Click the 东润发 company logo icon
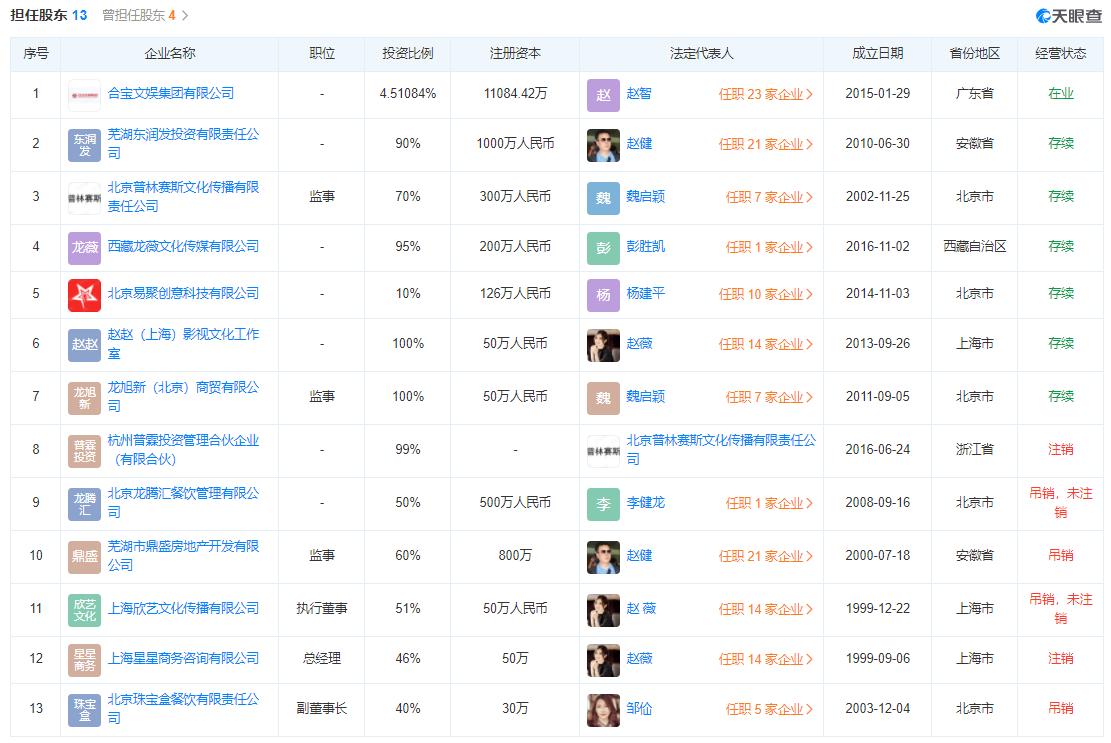The height and width of the screenshot is (743, 1111). 84,145
